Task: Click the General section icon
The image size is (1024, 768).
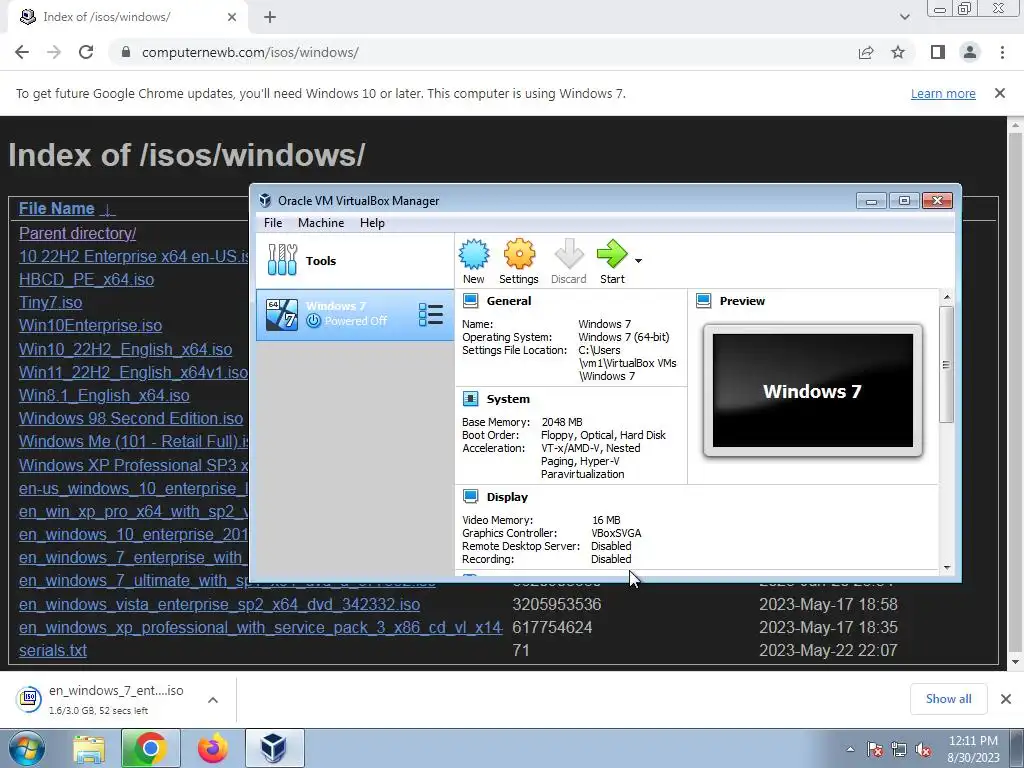Action: pos(470,300)
